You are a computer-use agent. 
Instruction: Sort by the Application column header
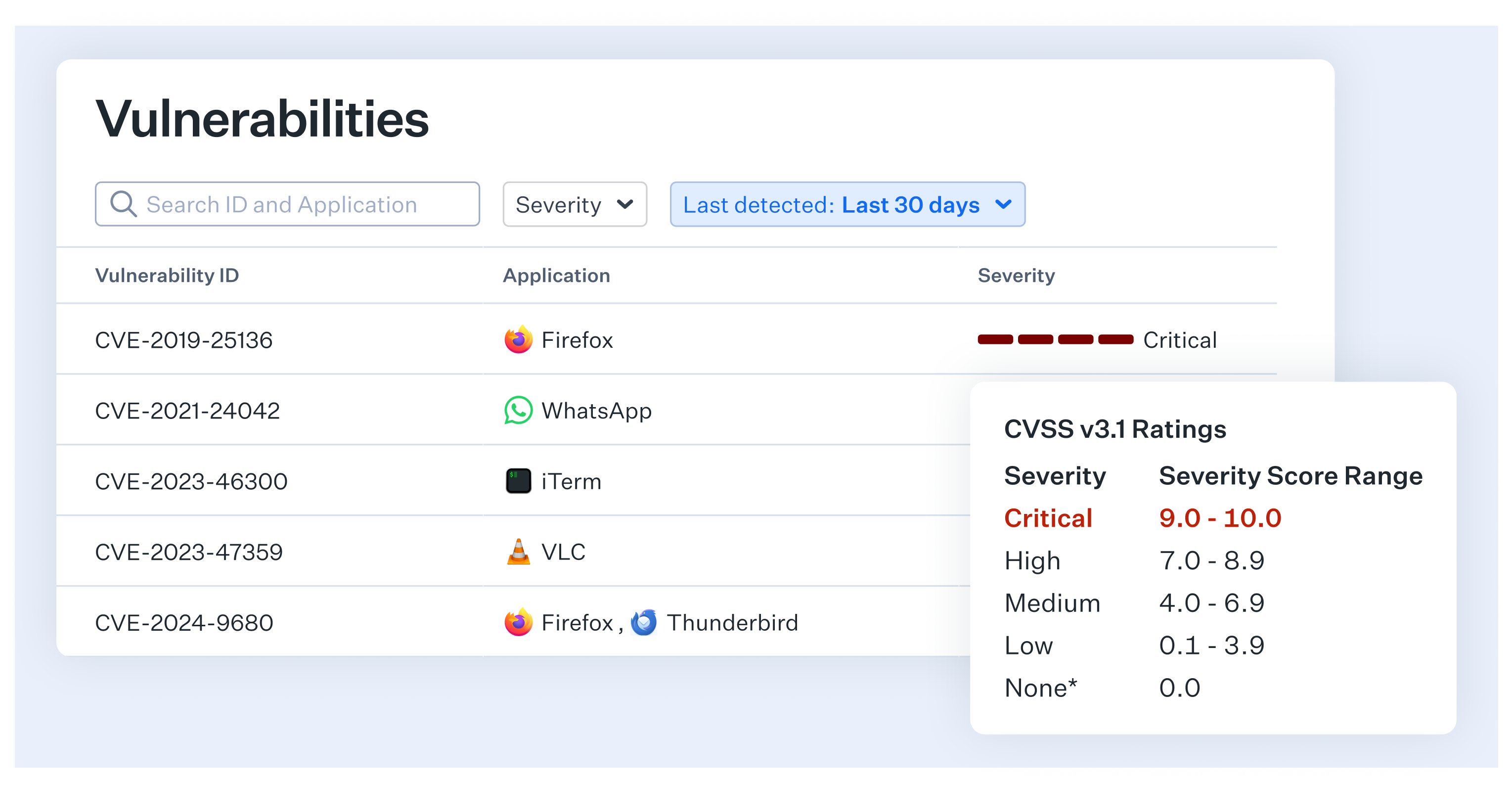click(556, 276)
